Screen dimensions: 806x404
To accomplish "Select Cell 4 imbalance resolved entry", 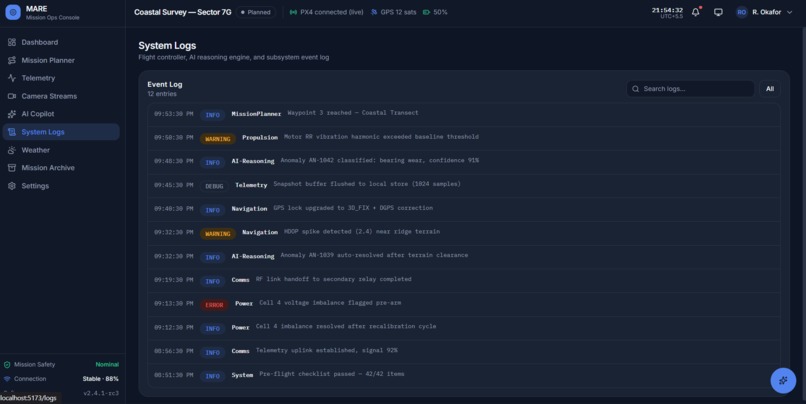I will point(464,327).
